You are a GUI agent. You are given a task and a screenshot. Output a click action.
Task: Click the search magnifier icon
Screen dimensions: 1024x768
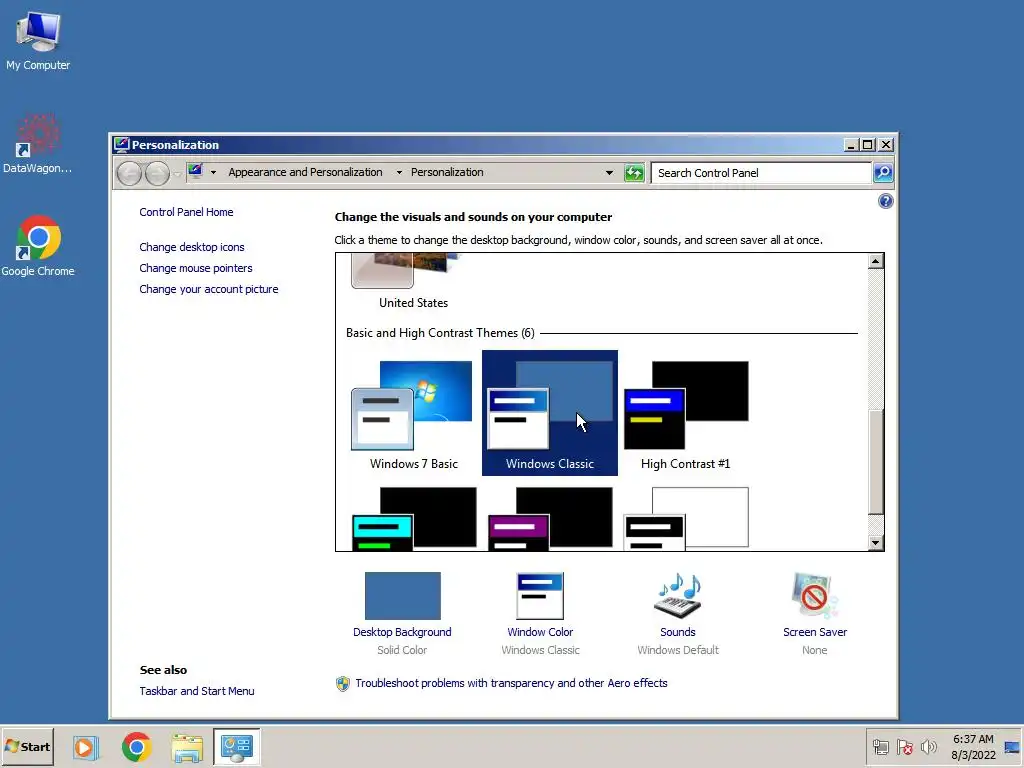[x=883, y=173]
